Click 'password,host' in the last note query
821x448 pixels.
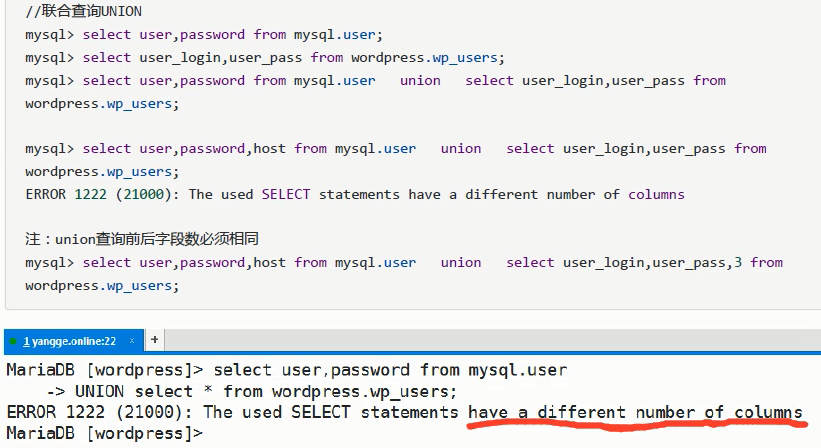[232, 263]
